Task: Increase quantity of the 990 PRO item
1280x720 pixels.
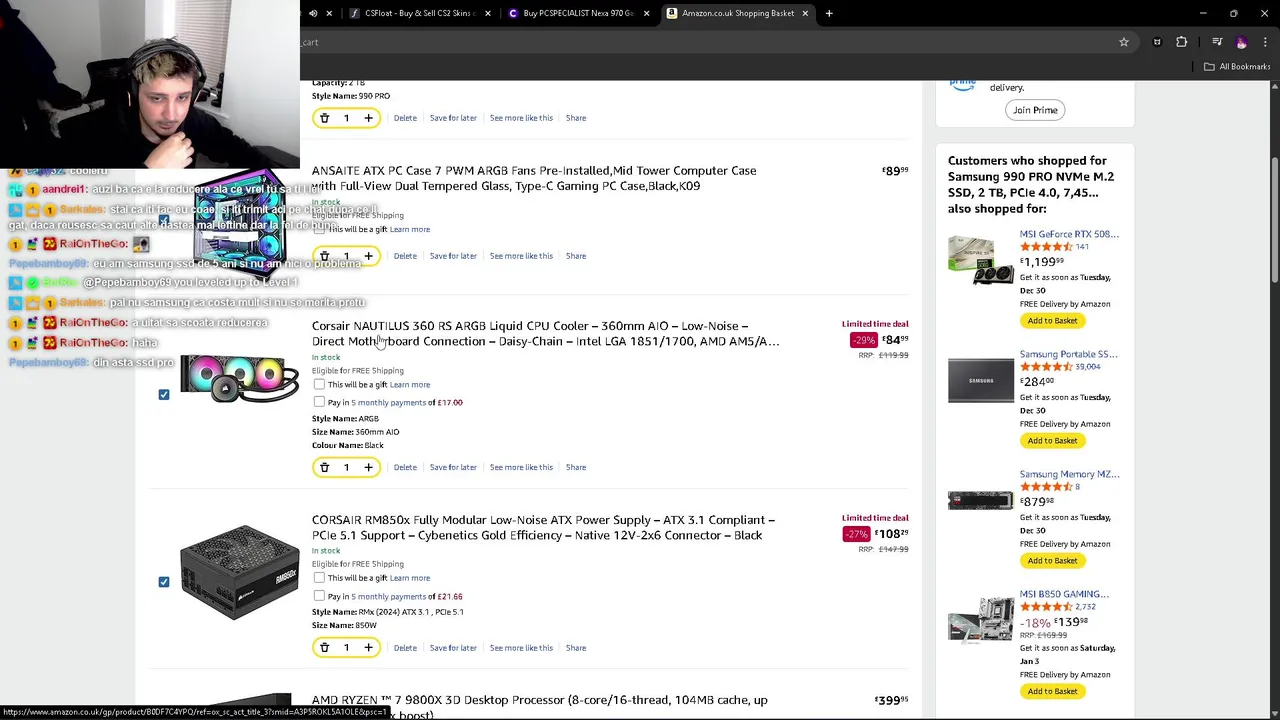Action: pos(368,118)
